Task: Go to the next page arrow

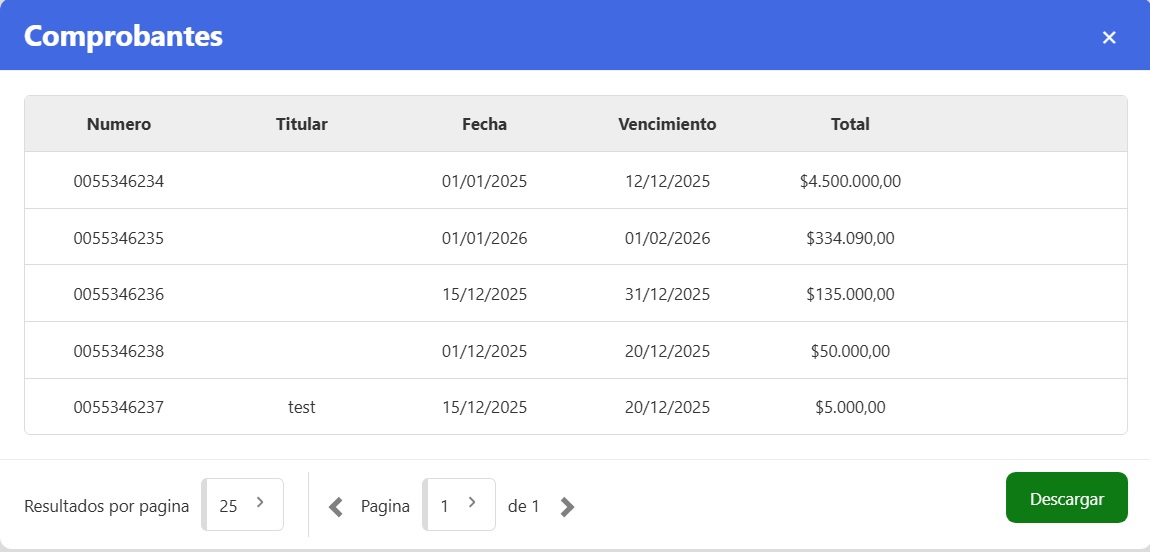Action: [x=567, y=507]
